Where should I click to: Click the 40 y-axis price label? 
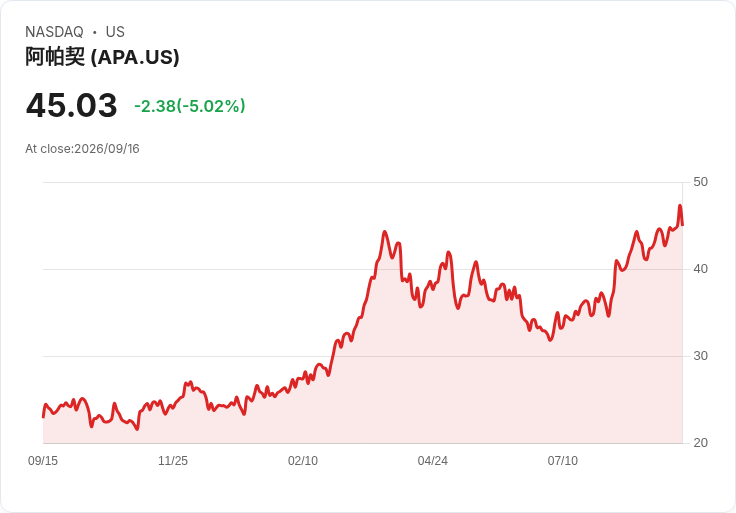click(x=700, y=269)
